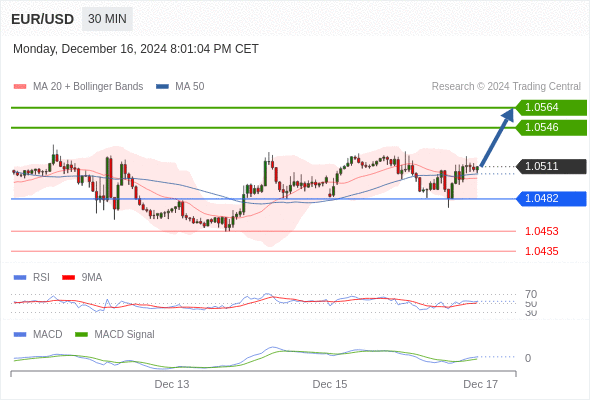
Task: Toggle the MACD Signal legend entry
Action: click(115, 334)
